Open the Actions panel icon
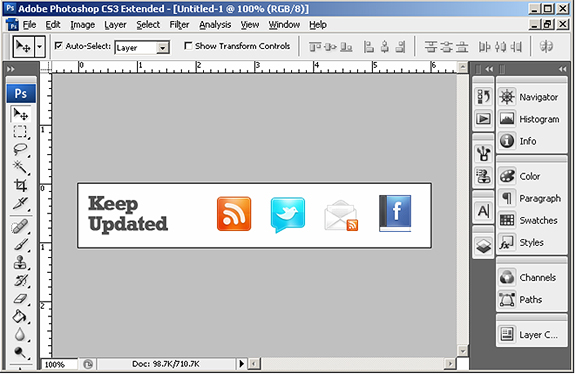The height and width of the screenshot is (374, 576). [x=483, y=118]
